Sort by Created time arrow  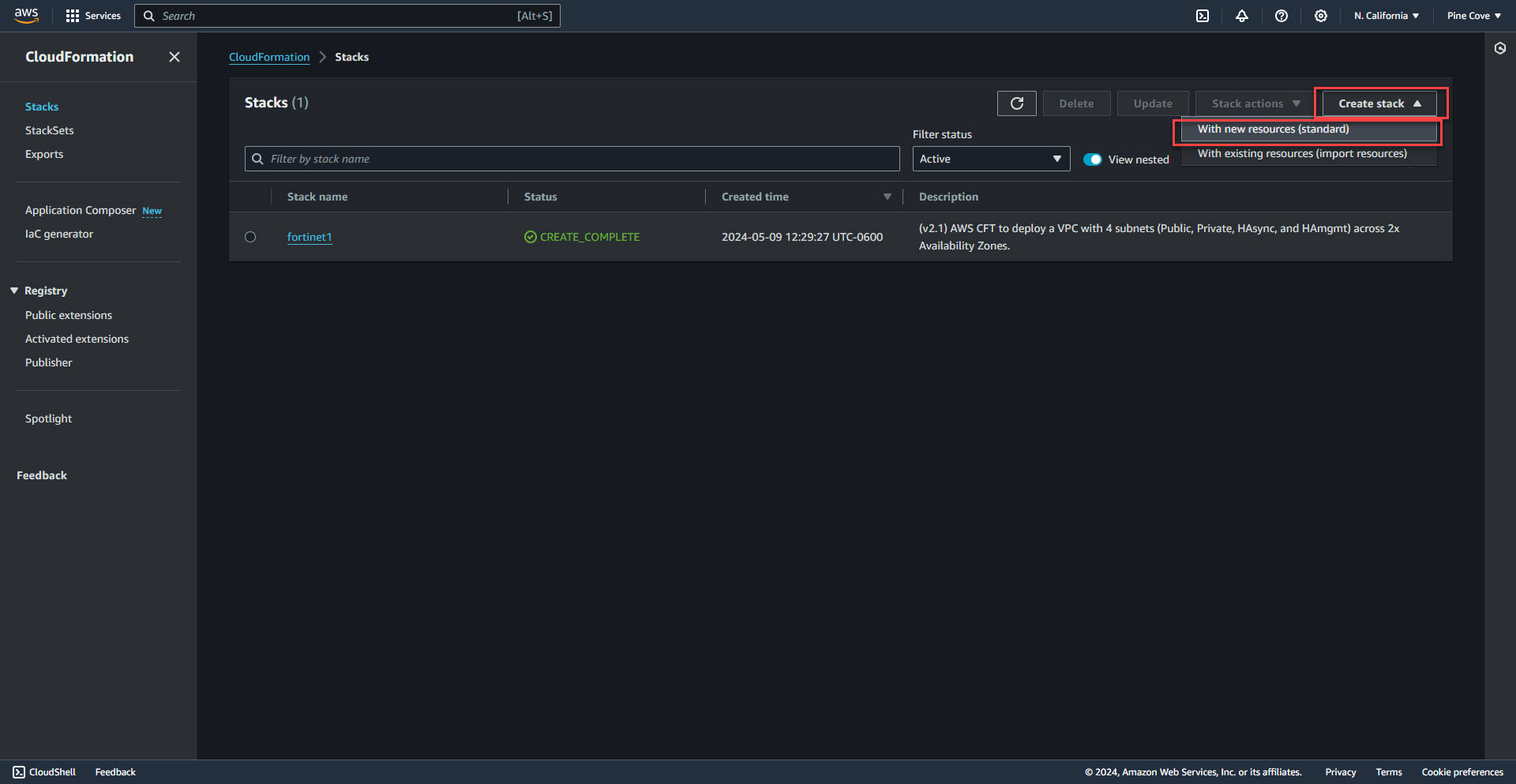click(887, 197)
